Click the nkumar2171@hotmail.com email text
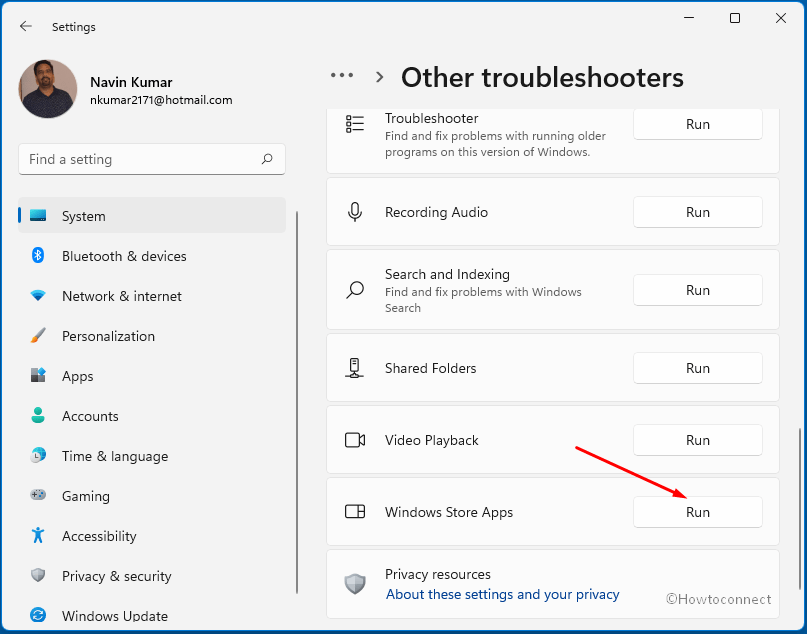The width and height of the screenshot is (807, 634). tap(161, 100)
